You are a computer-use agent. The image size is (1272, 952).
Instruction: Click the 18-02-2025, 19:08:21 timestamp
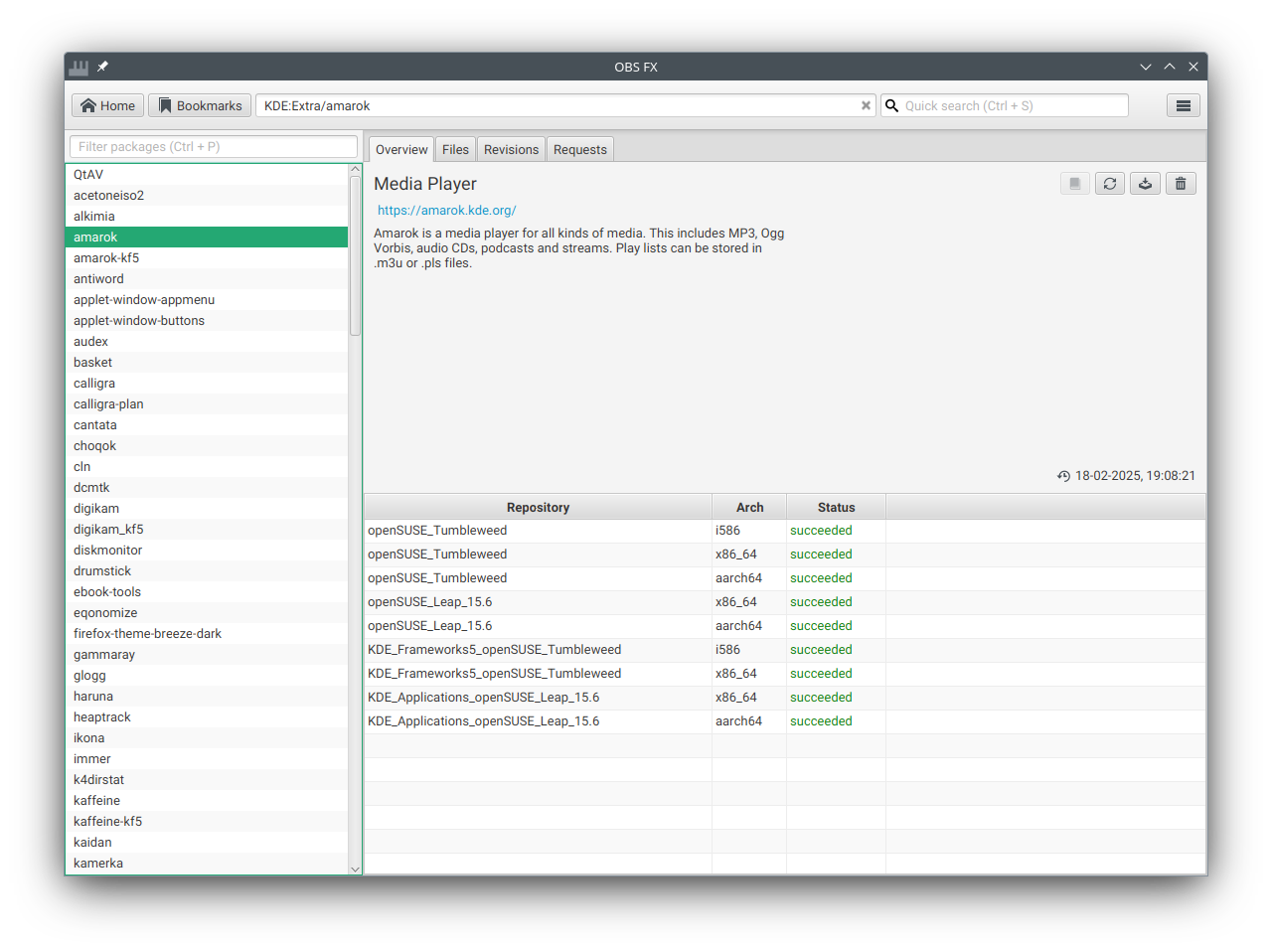coord(1135,476)
